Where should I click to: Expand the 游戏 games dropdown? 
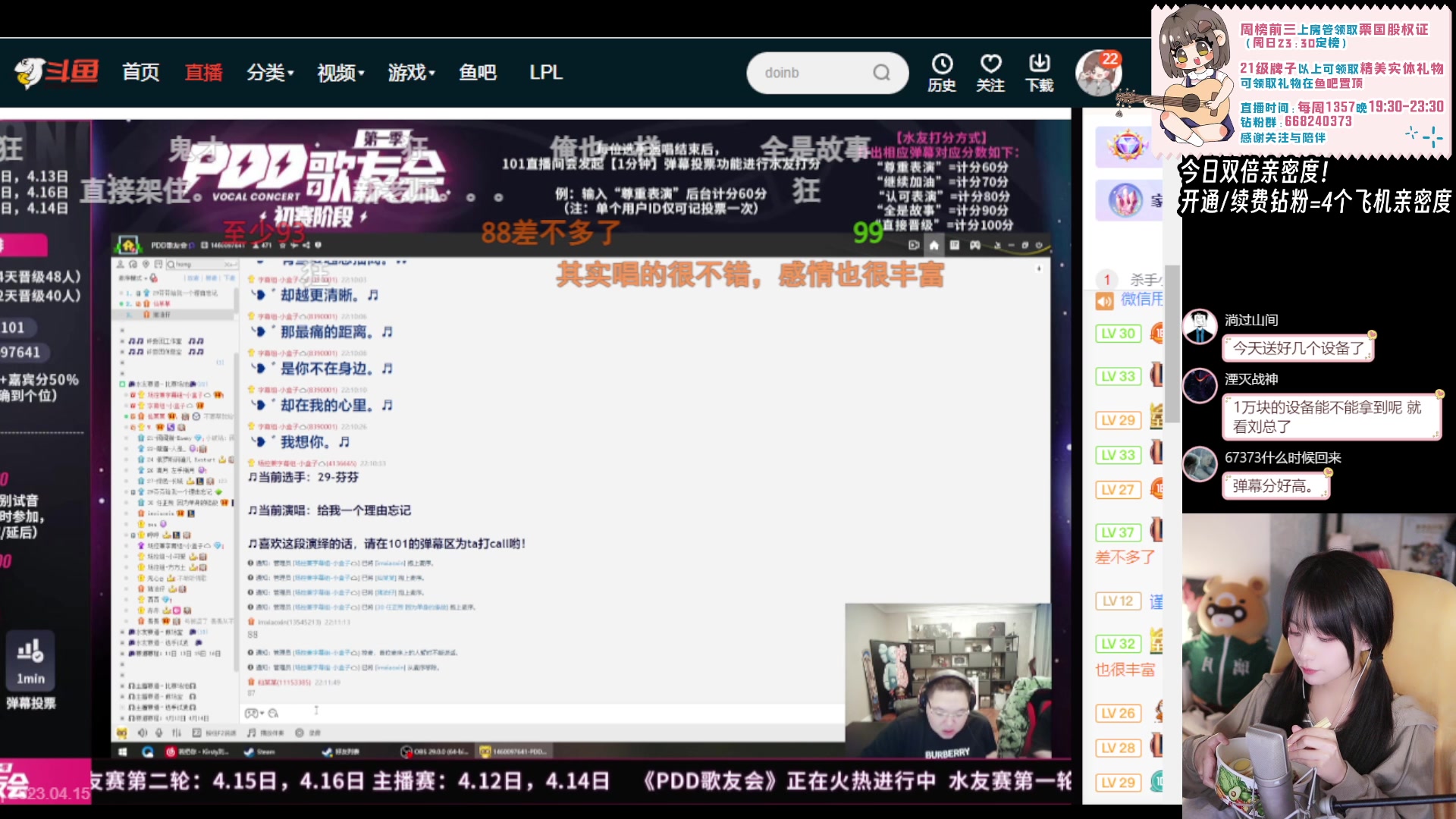412,73
